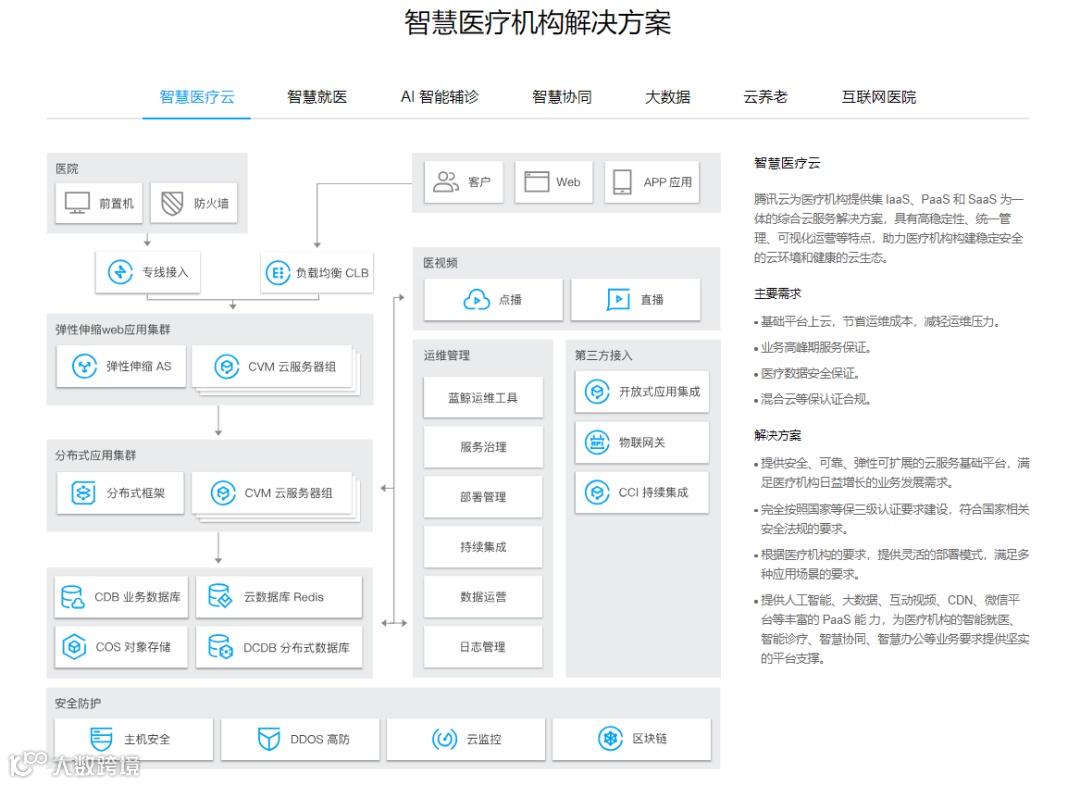The height and width of the screenshot is (785, 1080).
Task: Click the 负载均衡 CLB icon
Action: [x=278, y=273]
